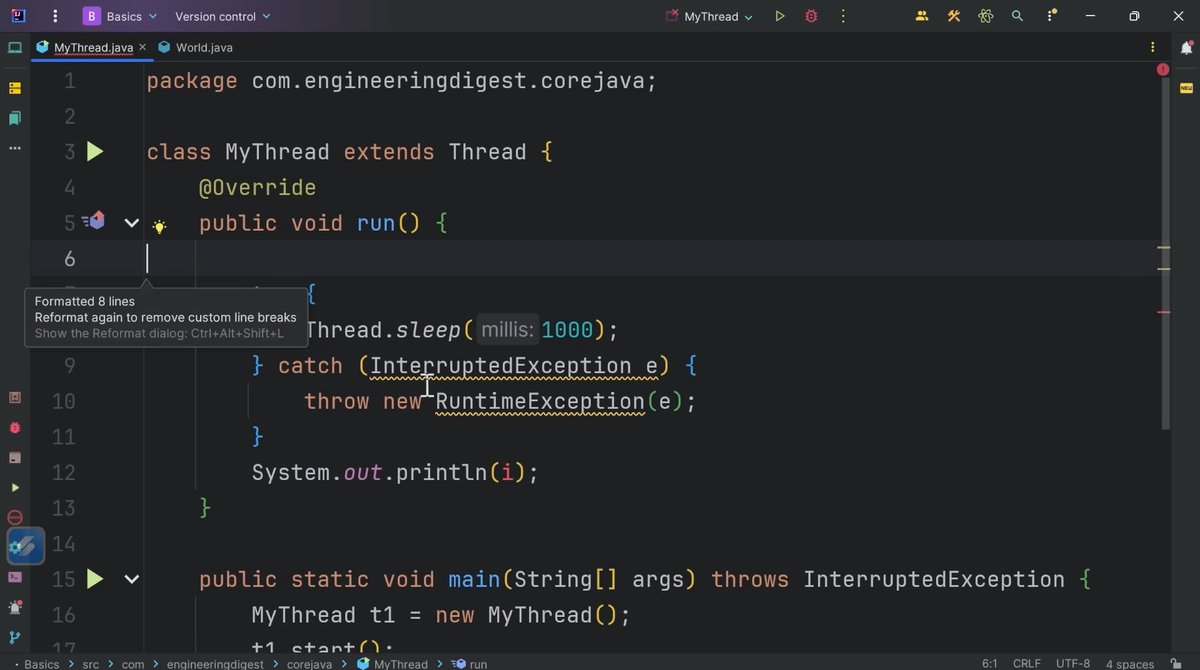Open the IntelliJ main menu (vertical dots)
1200x670 pixels.
point(55,16)
